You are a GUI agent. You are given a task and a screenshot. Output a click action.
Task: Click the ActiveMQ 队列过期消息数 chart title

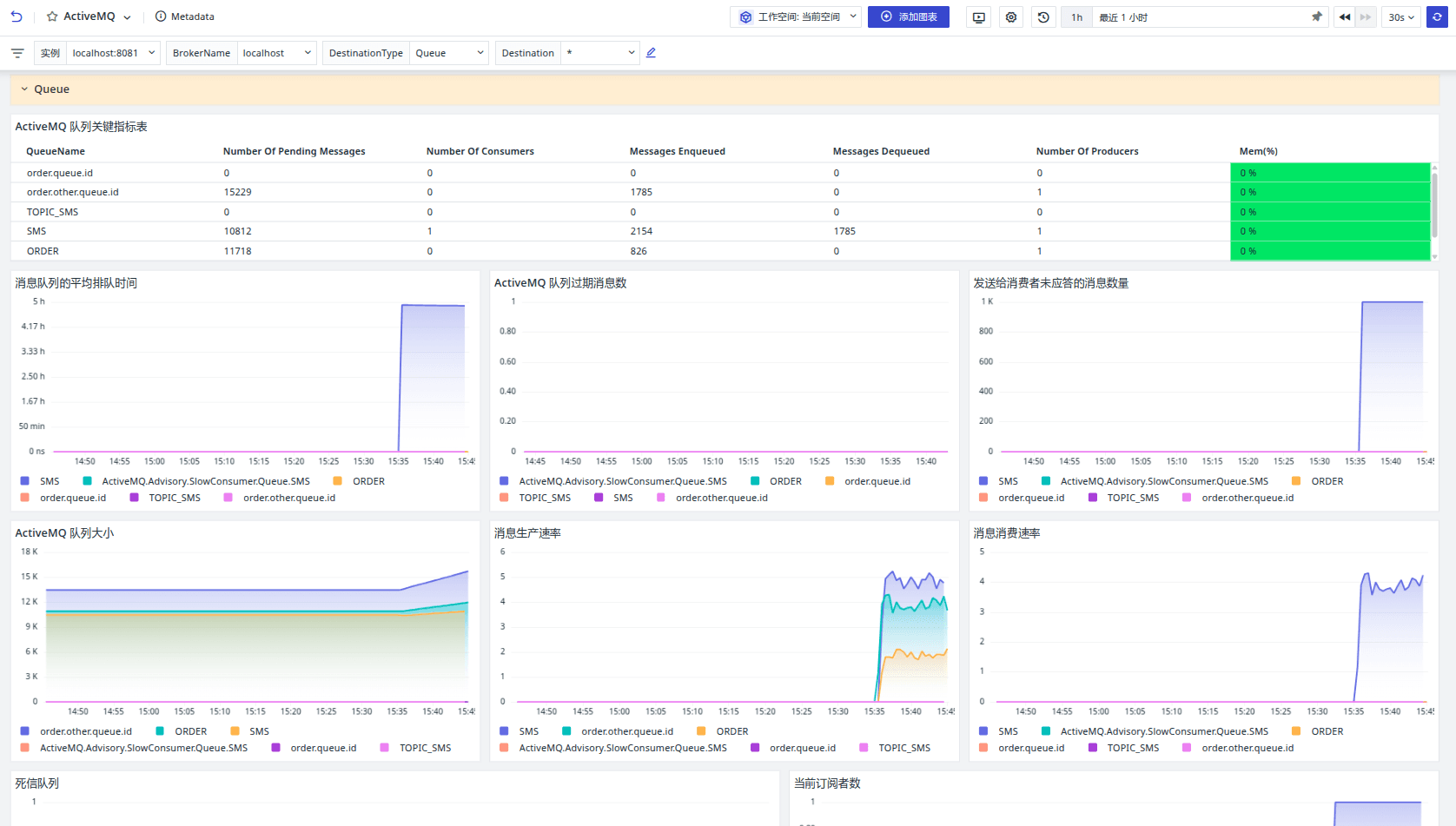[560, 283]
